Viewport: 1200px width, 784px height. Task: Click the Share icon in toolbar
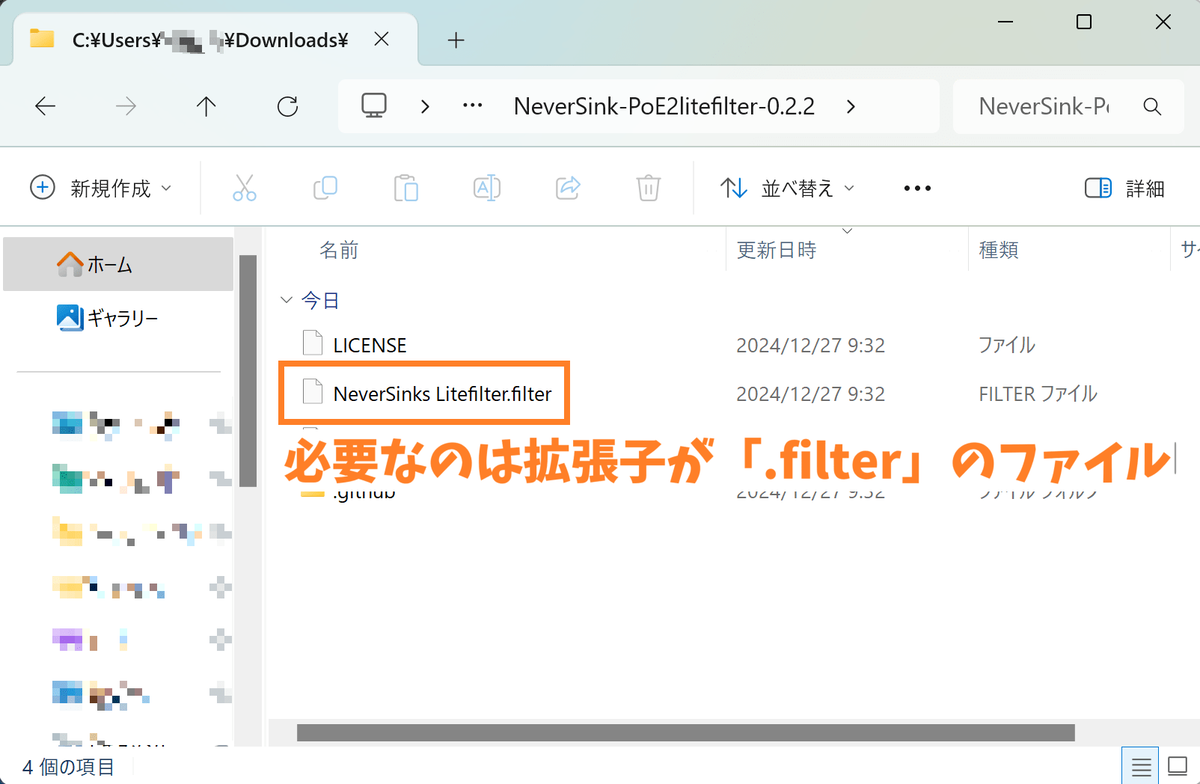(x=568, y=188)
